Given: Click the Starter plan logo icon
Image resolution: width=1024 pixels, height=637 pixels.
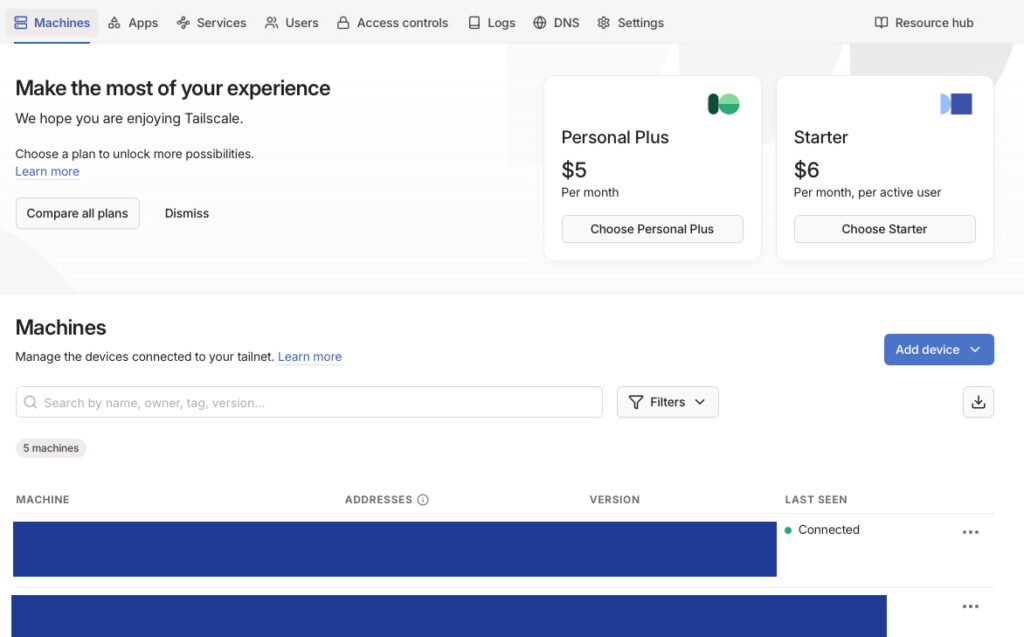Looking at the screenshot, I should pos(956,104).
